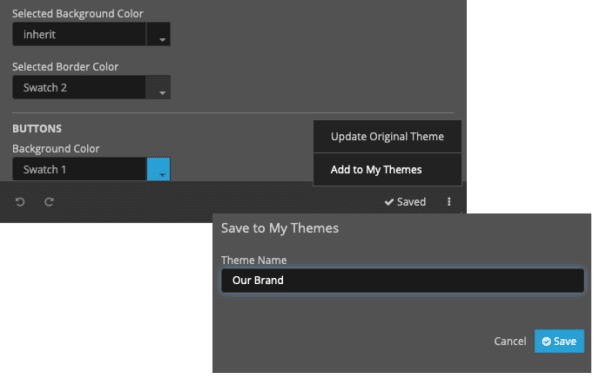This screenshot has width=600, height=386.
Task: Click the redo arrow icon
Action: pyautogui.click(x=49, y=202)
